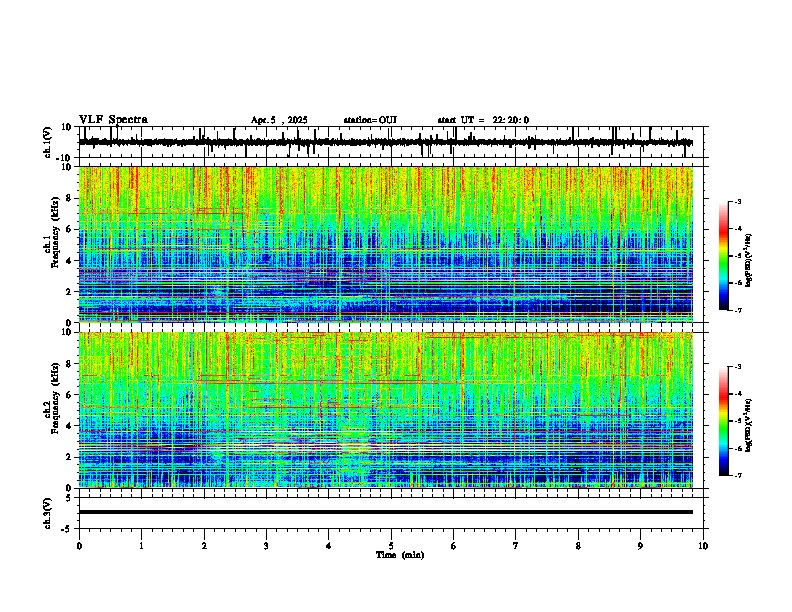Click time-axis tick label "7"
The height and width of the screenshot is (612, 792).
click(516, 546)
